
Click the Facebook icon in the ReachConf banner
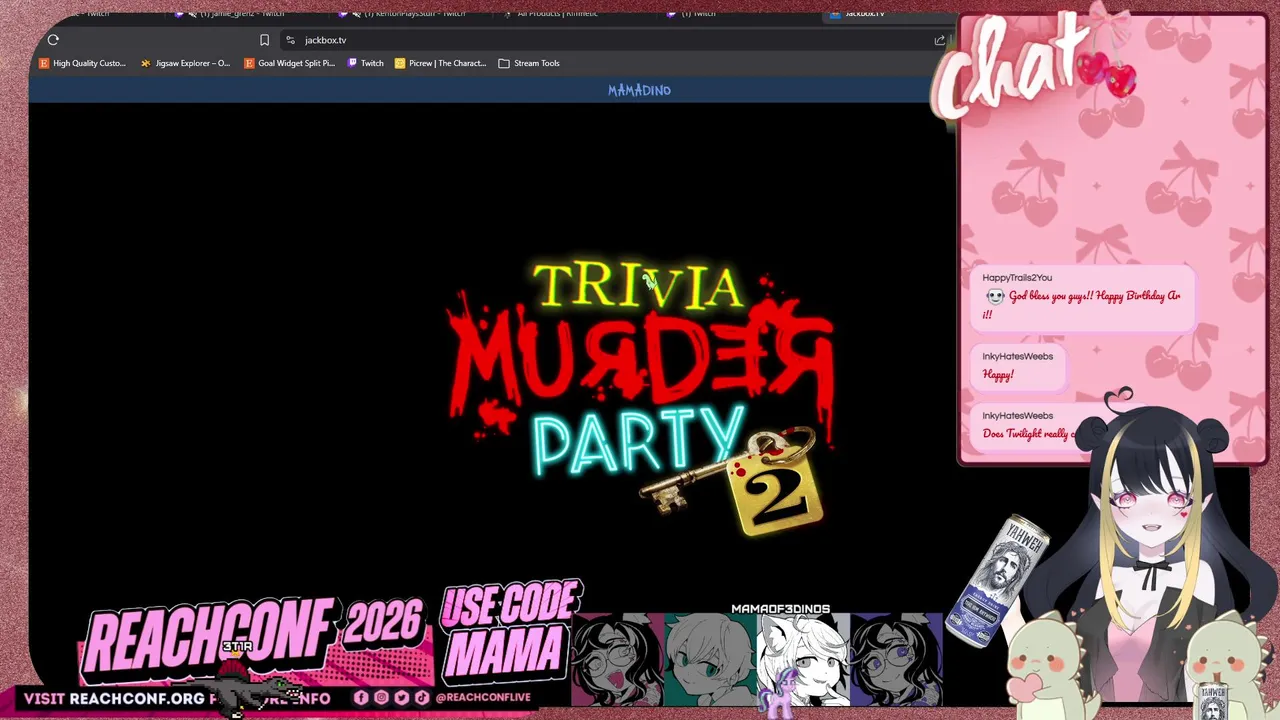tap(361, 697)
